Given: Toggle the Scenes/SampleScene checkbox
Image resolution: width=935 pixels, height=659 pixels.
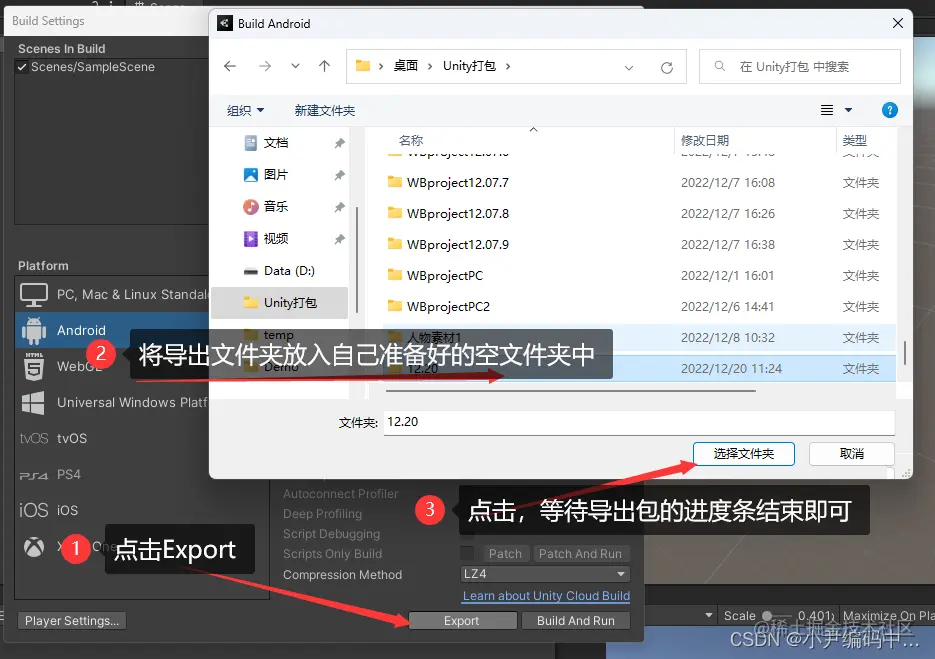Looking at the screenshot, I should pyautogui.click(x=22, y=67).
